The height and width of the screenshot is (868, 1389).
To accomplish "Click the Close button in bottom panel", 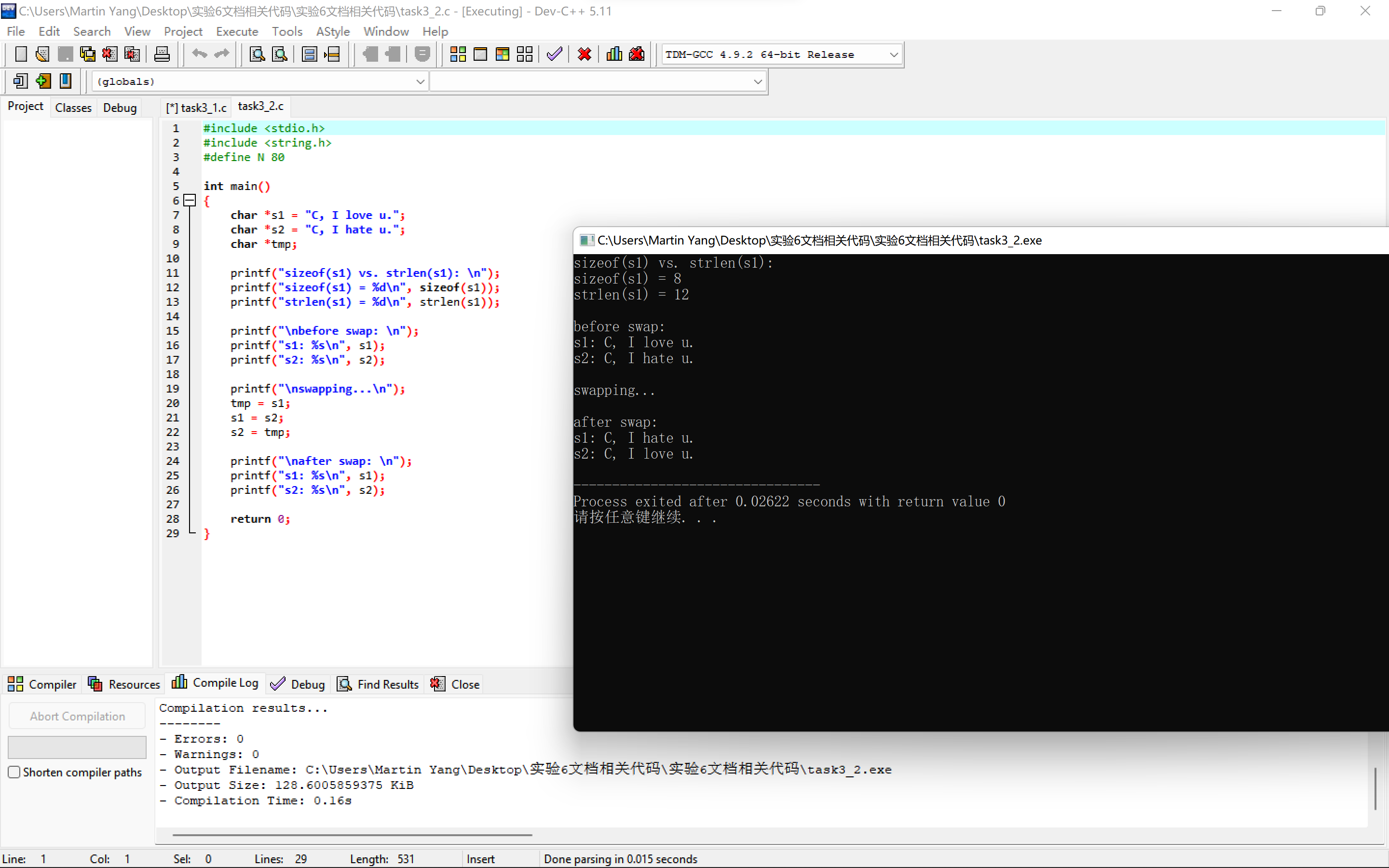I will pos(455,684).
